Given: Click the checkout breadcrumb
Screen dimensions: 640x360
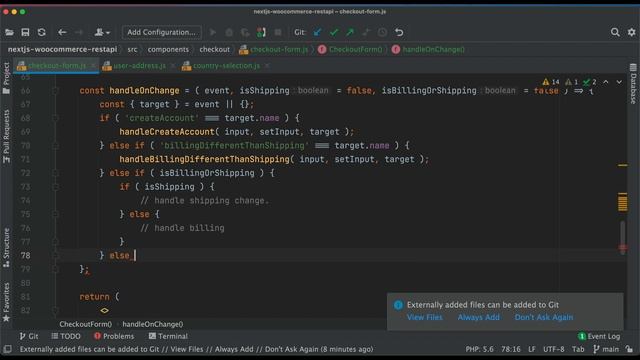Looking at the screenshot, I should click(x=214, y=49).
